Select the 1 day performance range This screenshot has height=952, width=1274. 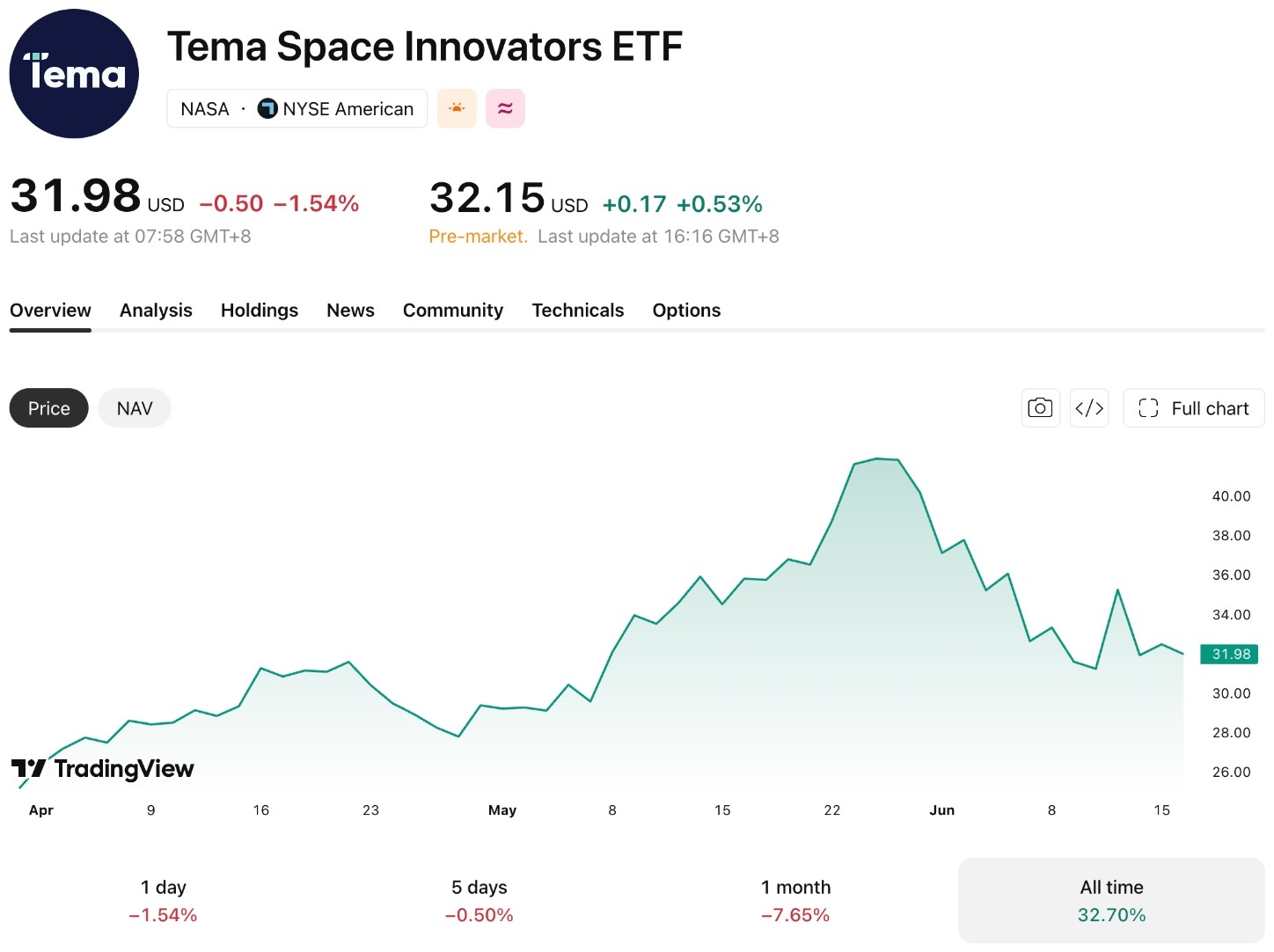[x=163, y=901]
